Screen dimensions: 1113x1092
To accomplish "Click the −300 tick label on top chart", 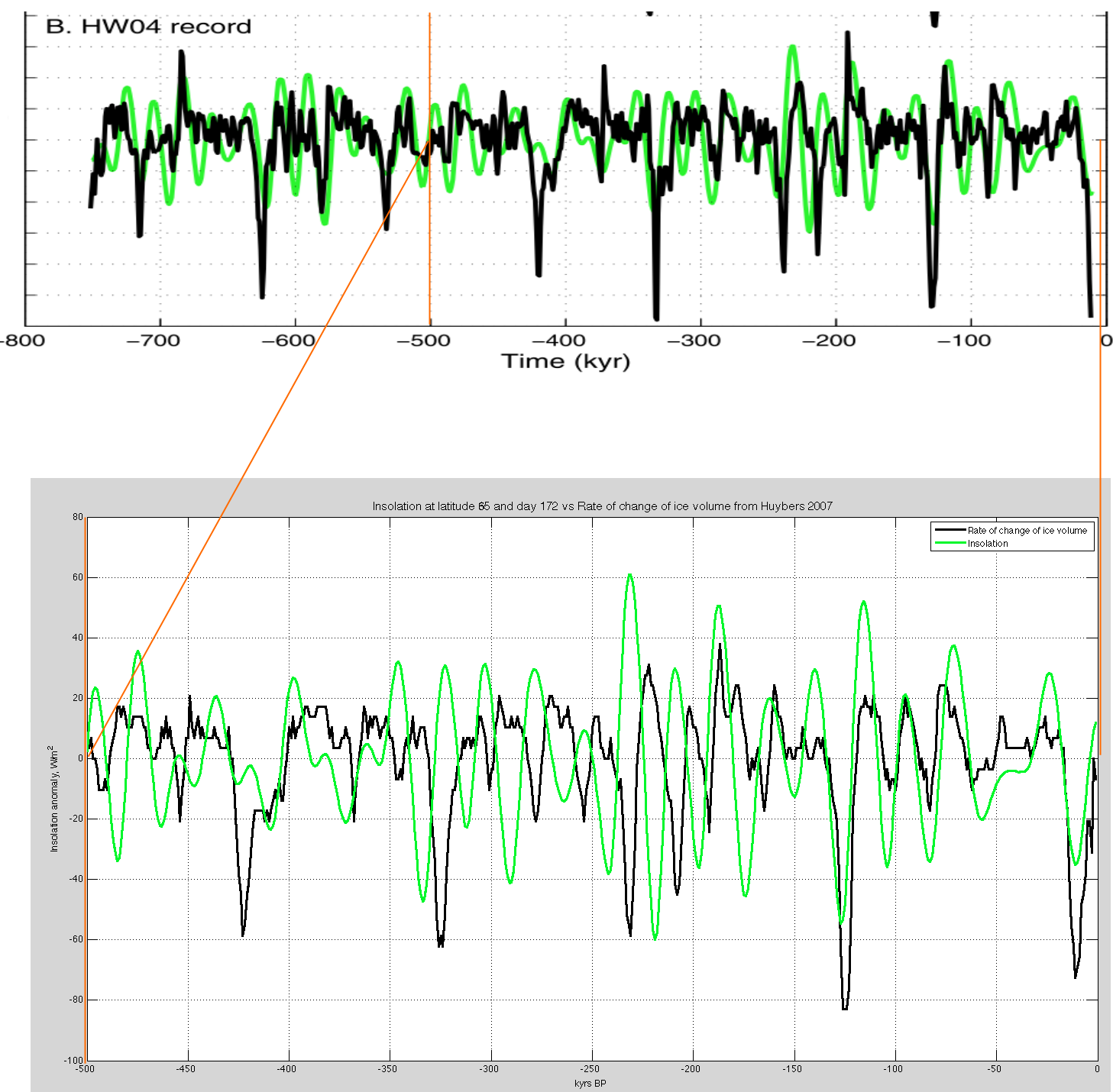I will (694, 341).
